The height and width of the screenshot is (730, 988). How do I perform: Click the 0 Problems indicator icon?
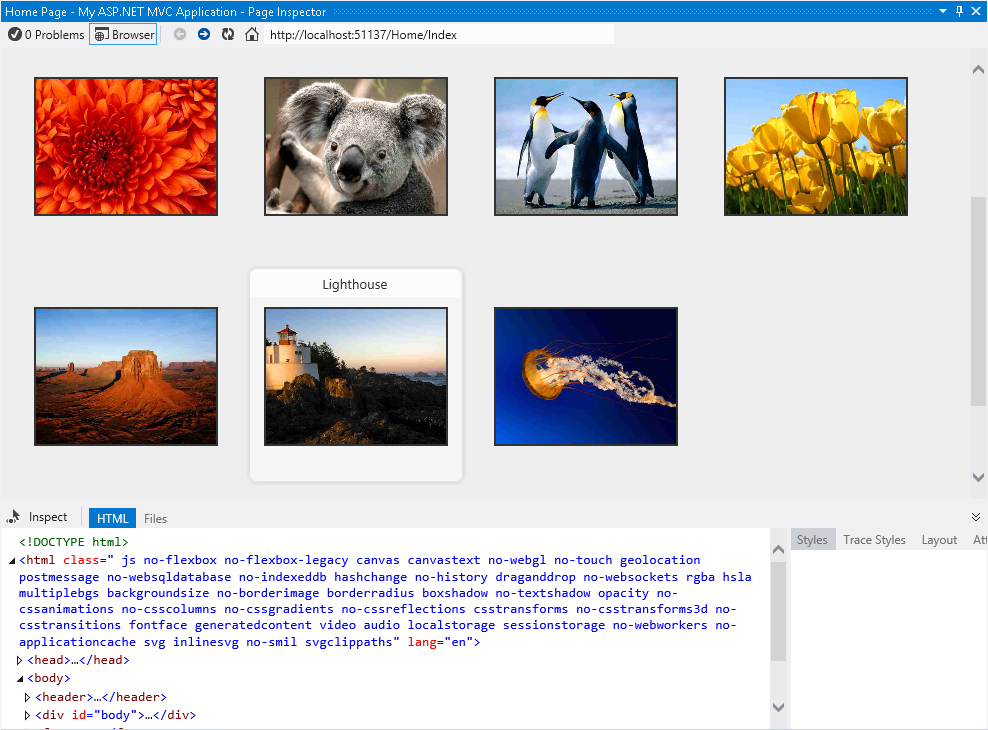pyautogui.click(x=15, y=33)
